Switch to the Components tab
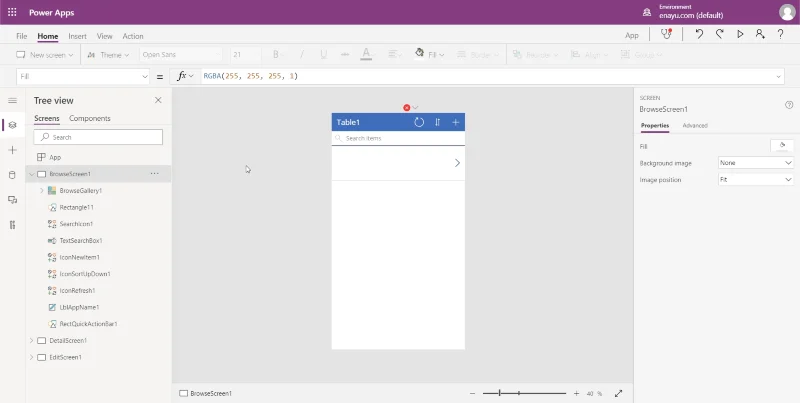The width and height of the screenshot is (800, 403). click(90, 118)
